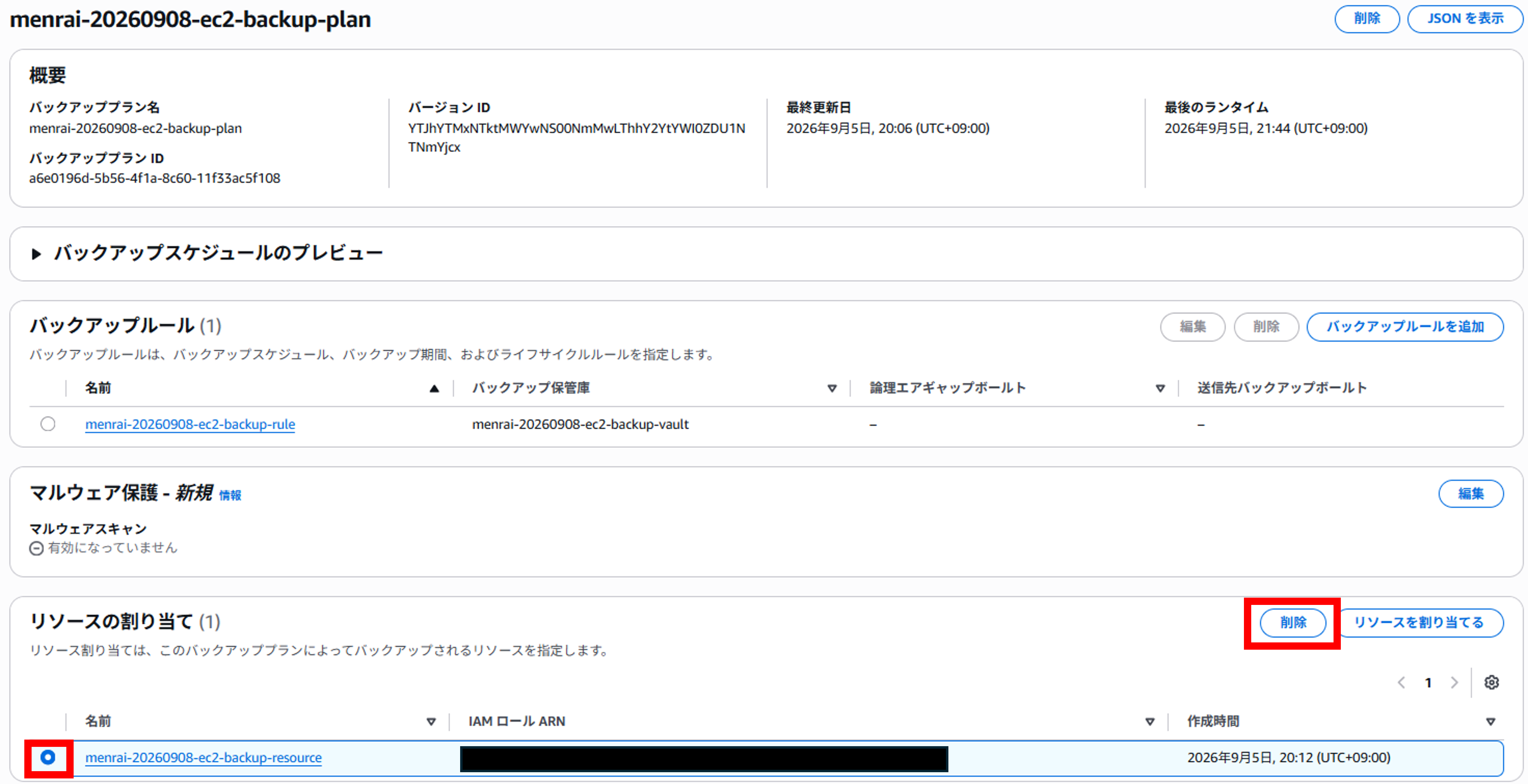The width and height of the screenshot is (1528, 784).
Task: Open the resource table settings gear
Action: point(1491,682)
